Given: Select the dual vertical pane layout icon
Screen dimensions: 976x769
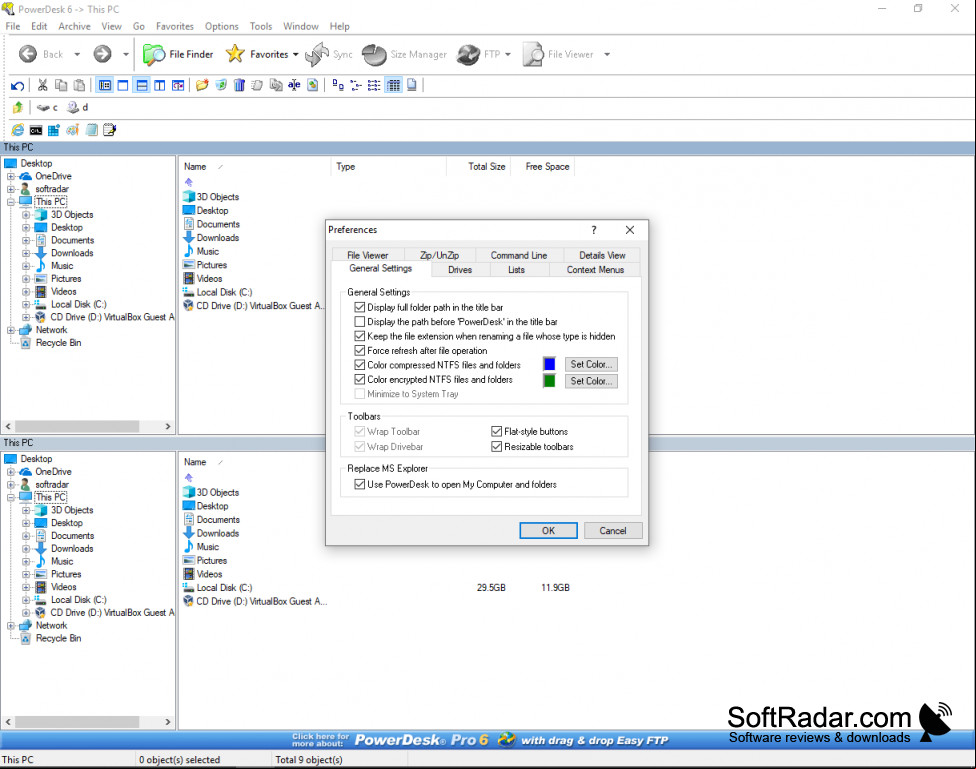Looking at the screenshot, I should pos(160,85).
